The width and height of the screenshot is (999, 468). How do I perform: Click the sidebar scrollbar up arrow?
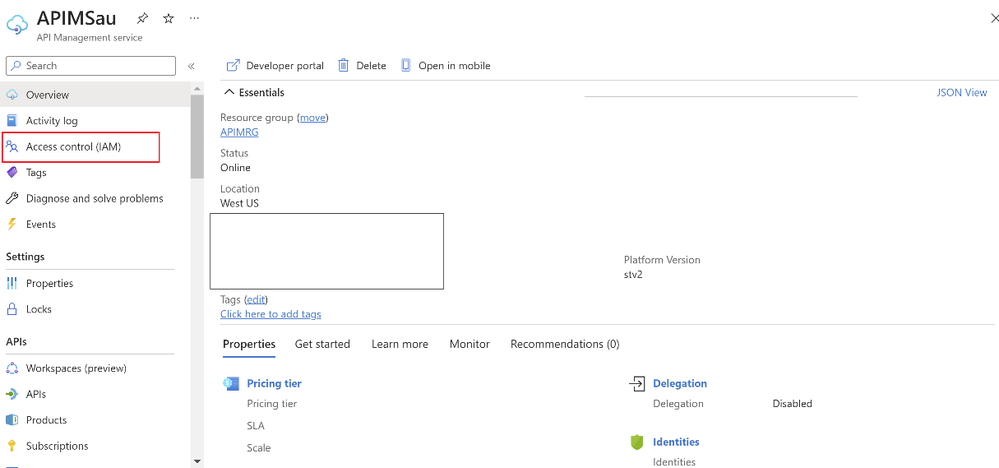(197, 89)
